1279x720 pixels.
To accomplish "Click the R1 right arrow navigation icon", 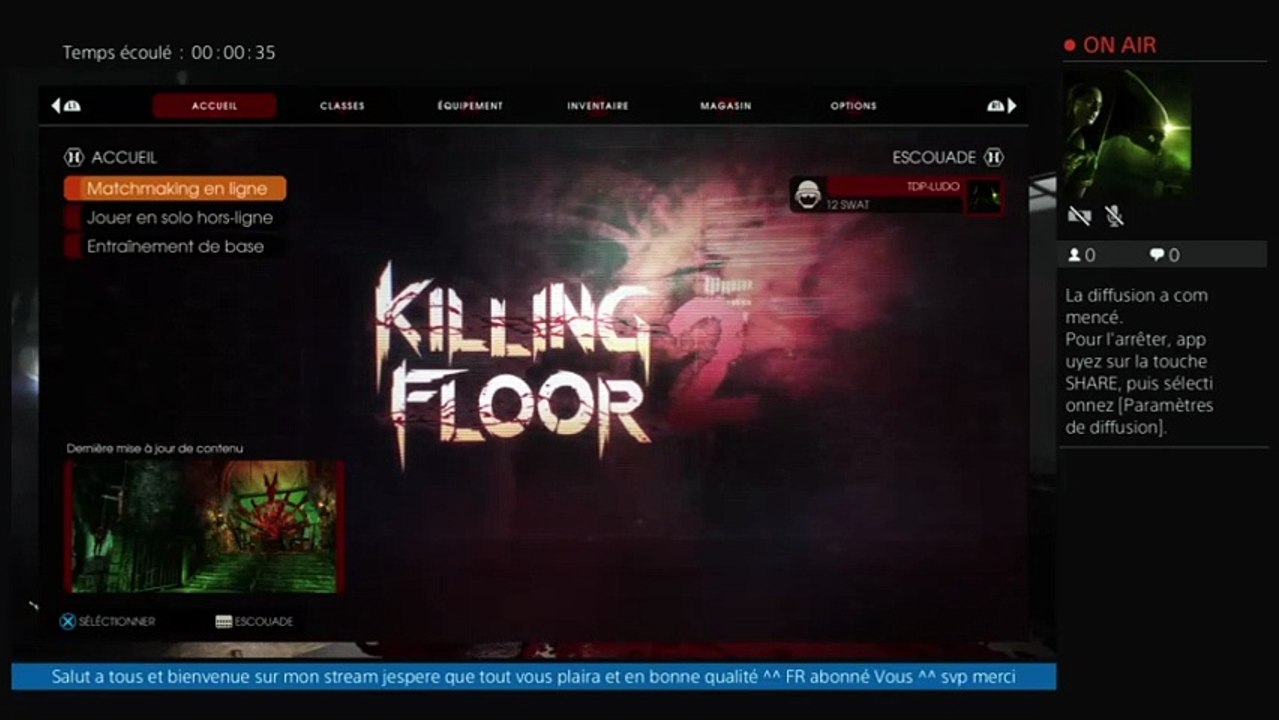I will (x=1002, y=105).
